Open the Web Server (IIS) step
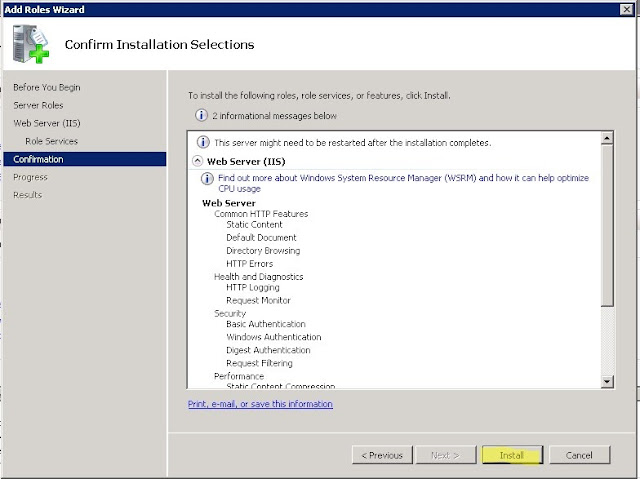640x479 pixels. click(47, 123)
